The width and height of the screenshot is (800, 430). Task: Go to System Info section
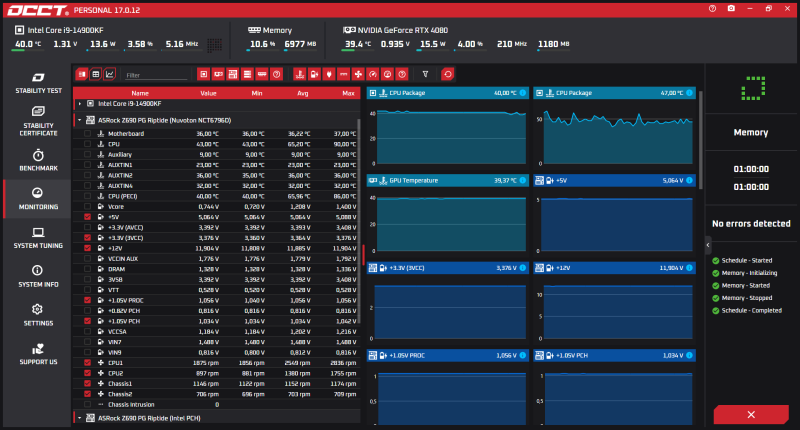tap(38, 276)
